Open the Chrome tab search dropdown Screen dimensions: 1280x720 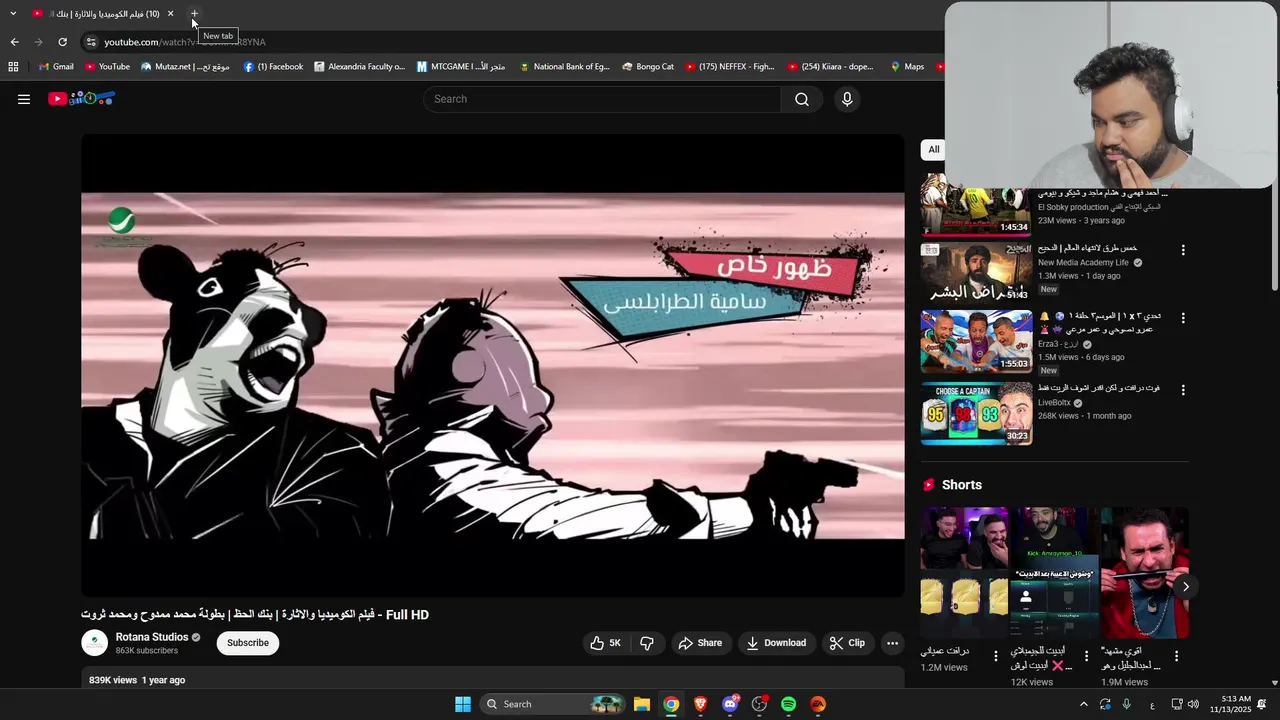[13, 14]
